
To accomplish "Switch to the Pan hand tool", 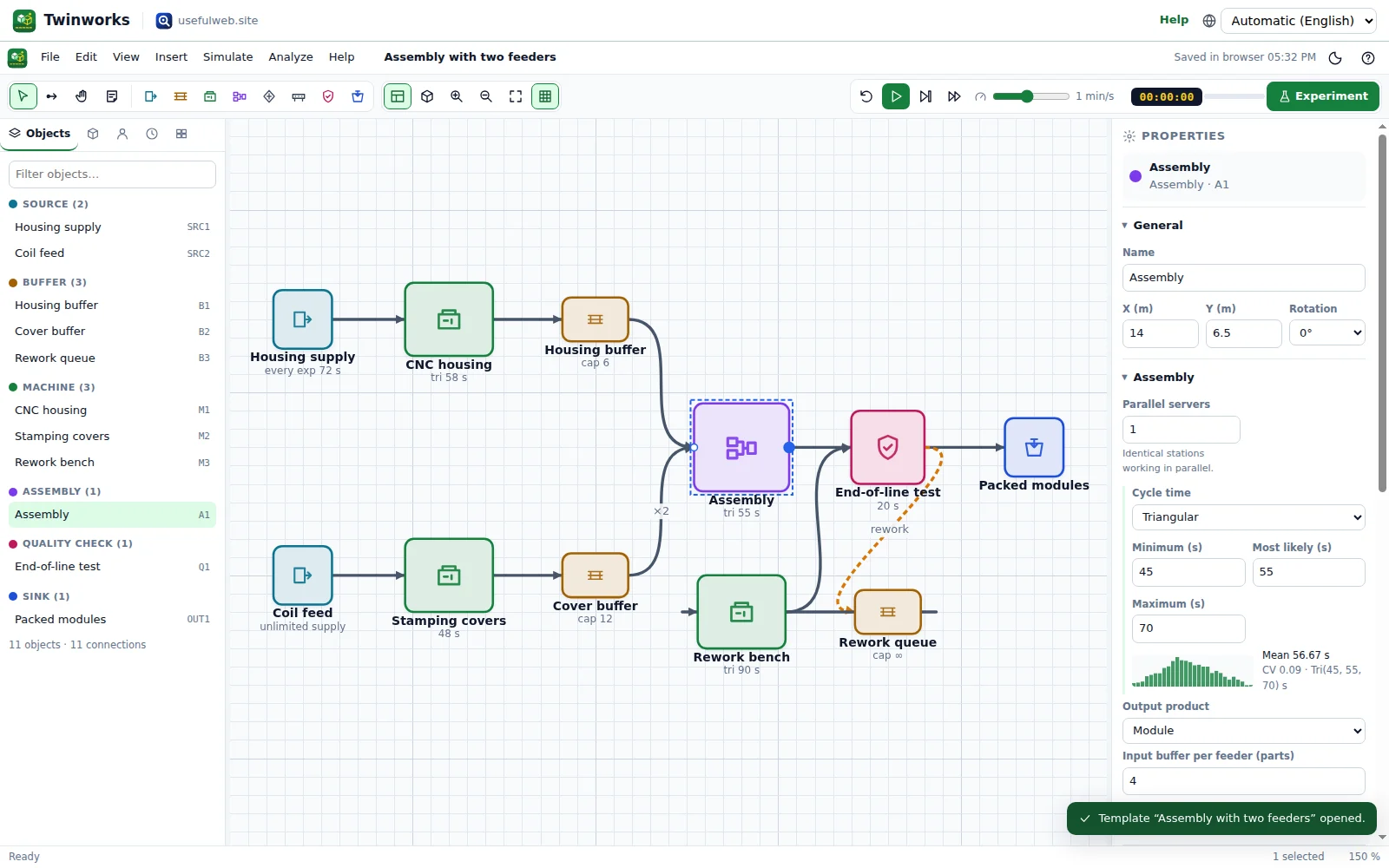I will pyautogui.click(x=82, y=96).
